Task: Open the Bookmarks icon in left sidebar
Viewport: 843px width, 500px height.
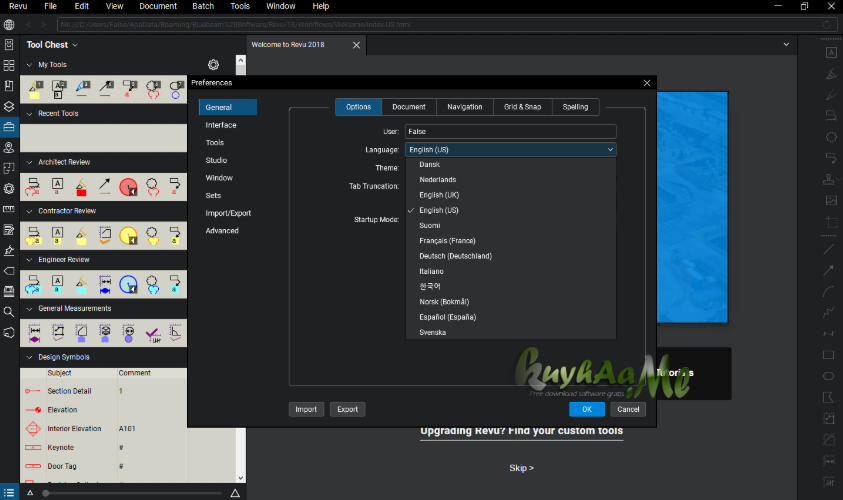Action: pyautogui.click(x=9, y=85)
